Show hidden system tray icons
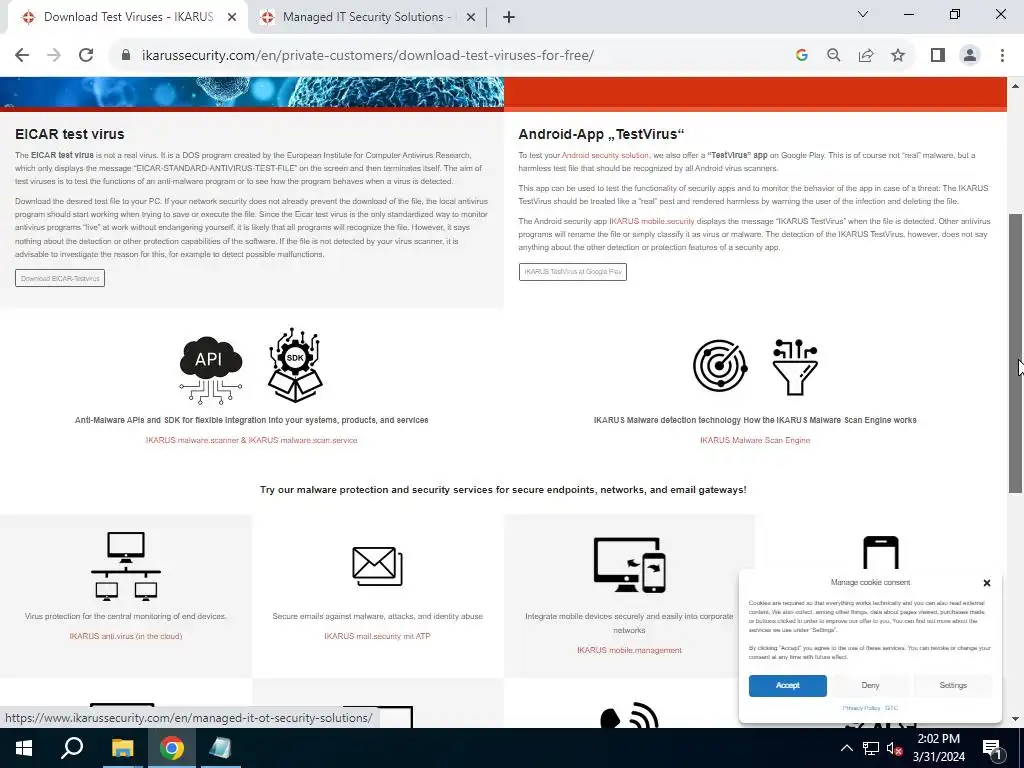 point(846,748)
